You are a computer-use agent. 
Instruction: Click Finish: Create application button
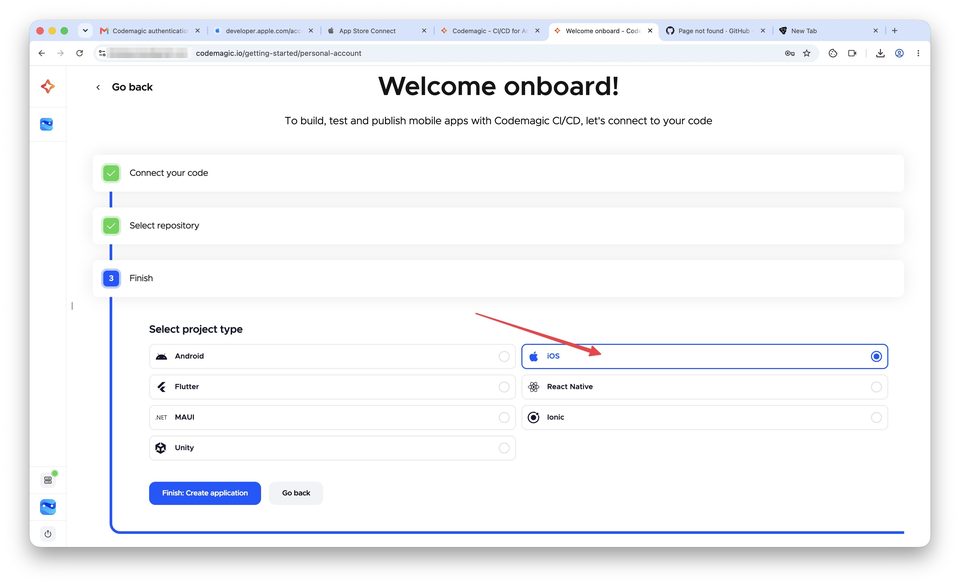click(205, 494)
